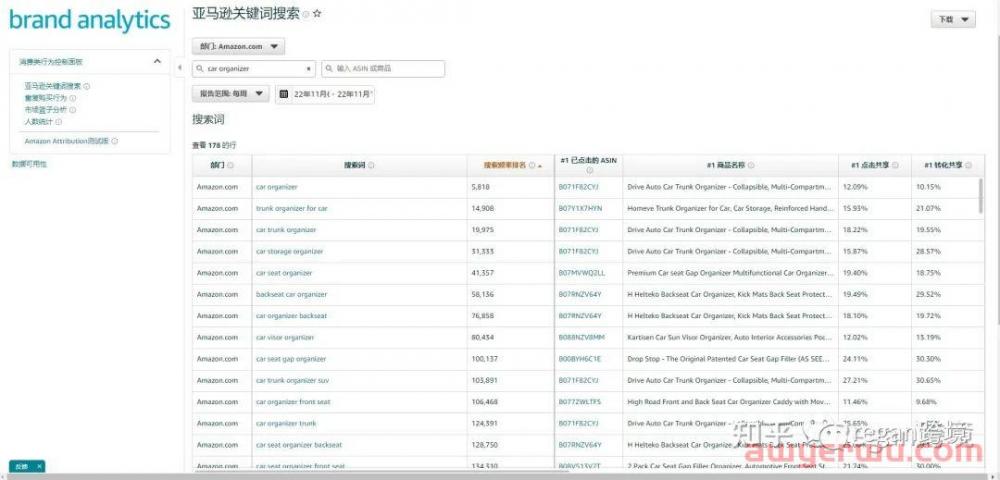This screenshot has width=1000, height=480.
Task: Click the magnifier icon in keyword search box
Action: (x=201, y=68)
